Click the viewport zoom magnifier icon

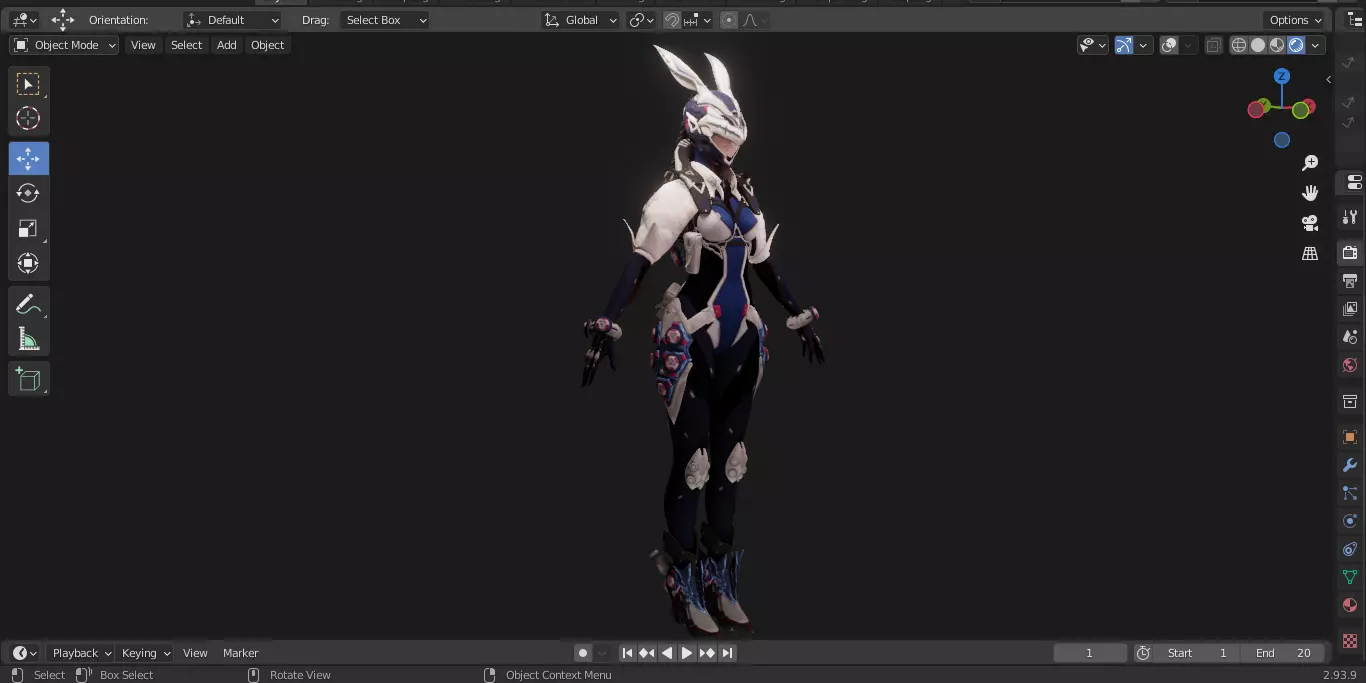click(x=1310, y=163)
